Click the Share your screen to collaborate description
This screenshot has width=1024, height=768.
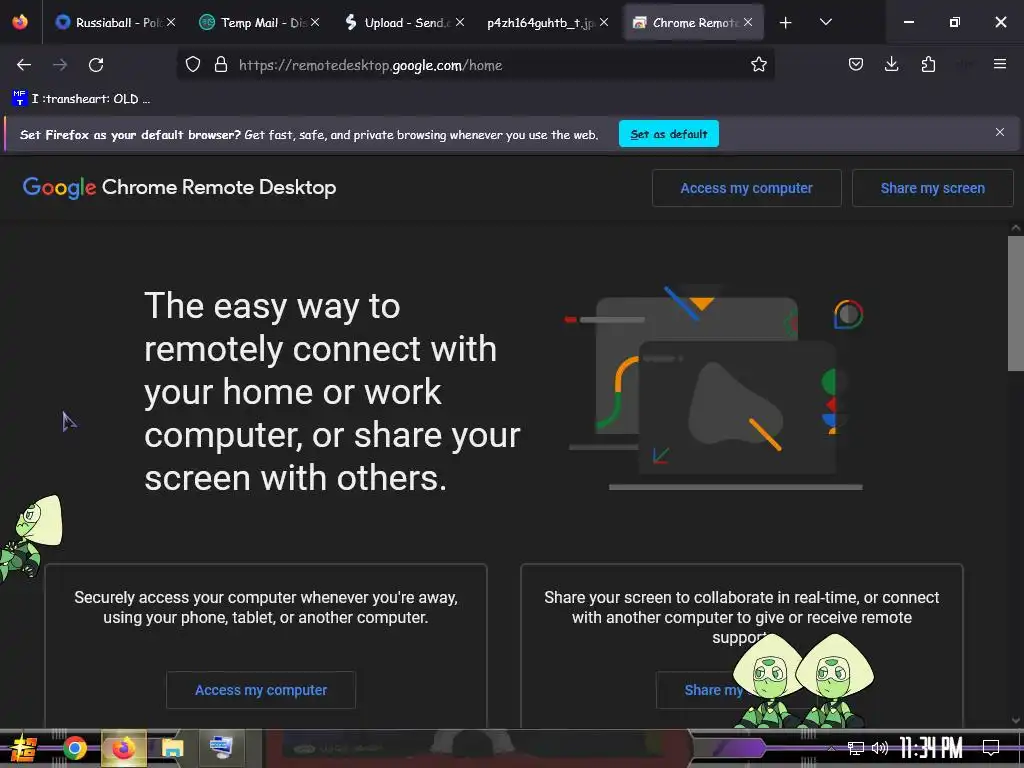pyautogui.click(x=742, y=617)
